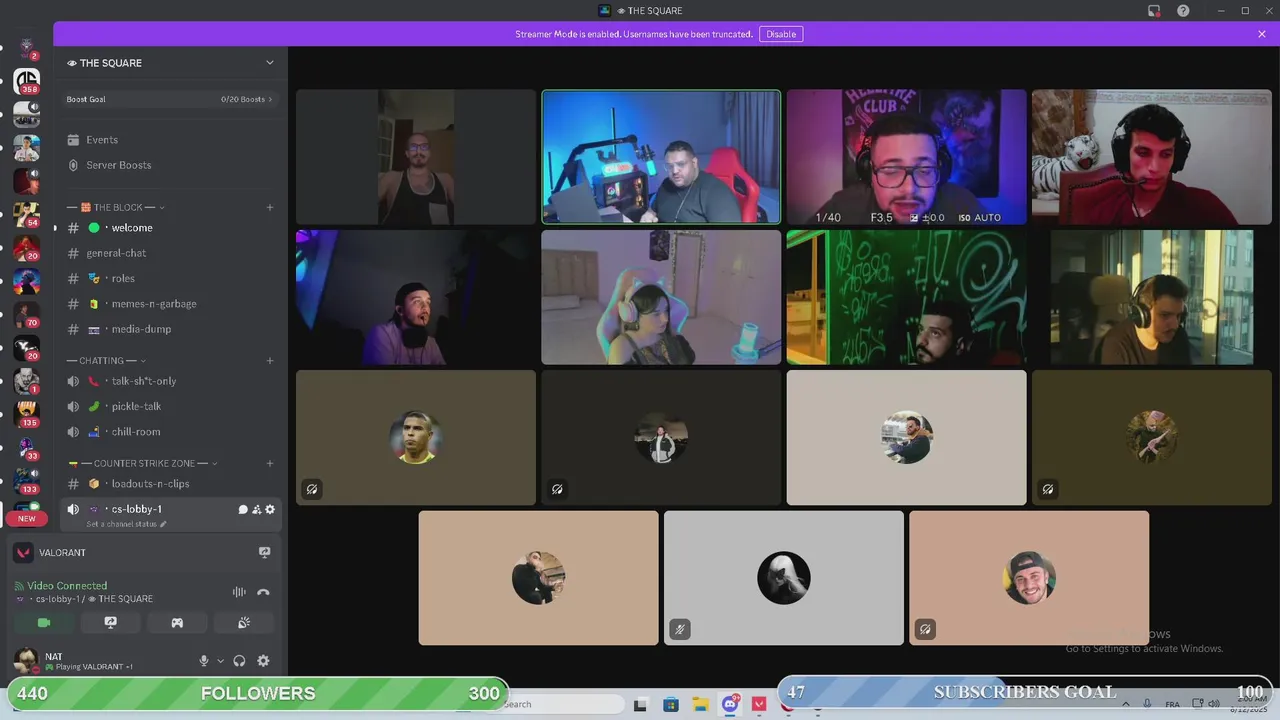Open the Discord help icon in title bar
The width and height of the screenshot is (1280, 720).
pos(1183,11)
